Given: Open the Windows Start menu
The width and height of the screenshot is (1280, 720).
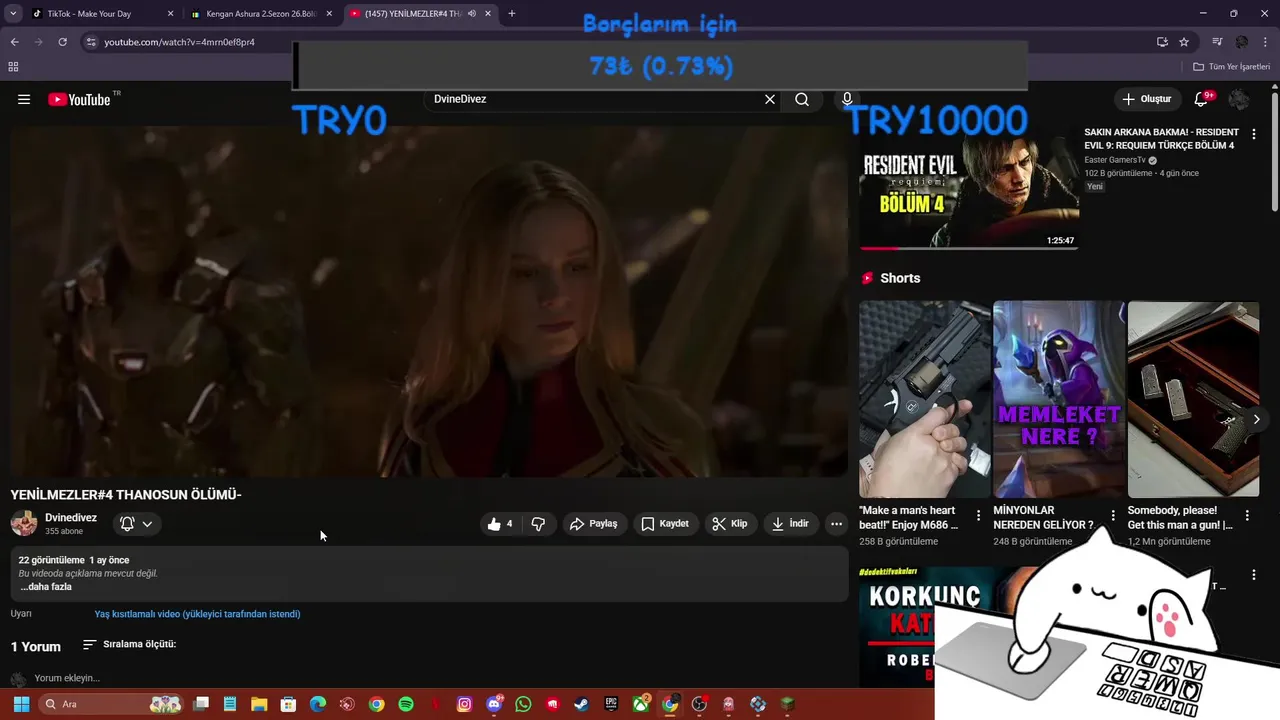Looking at the screenshot, I should pyautogui.click(x=21, y=704).
